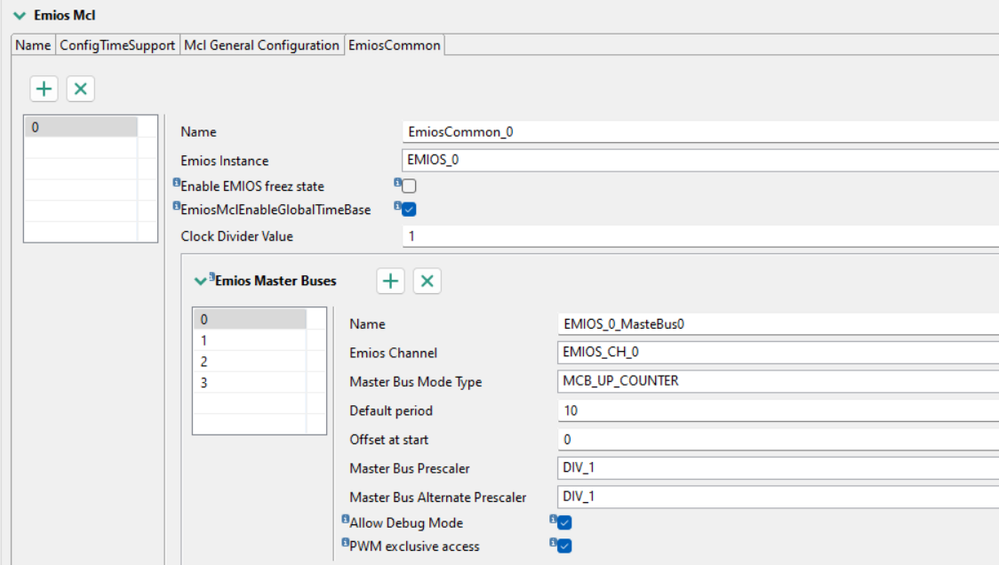Collapse the Emios Mcl section
Viewport: 999px width, 565px height.
click(19, 16)
